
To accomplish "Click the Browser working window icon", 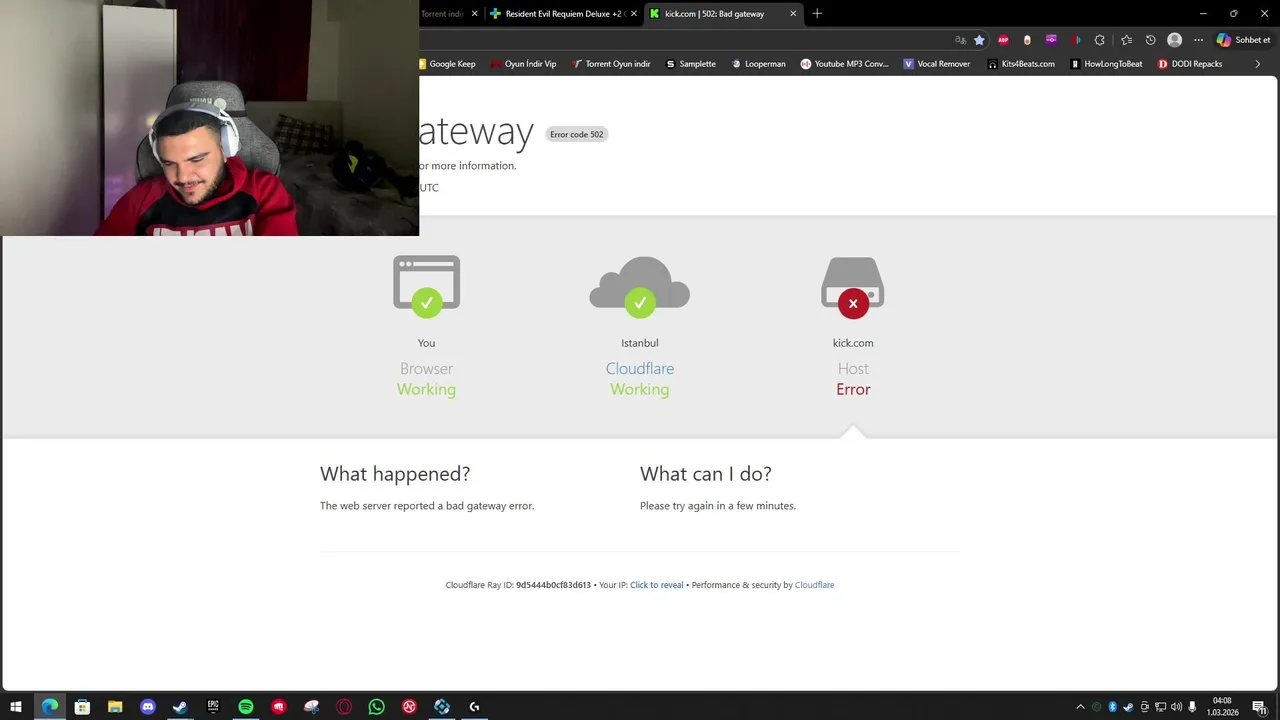I will click(427, 287).
